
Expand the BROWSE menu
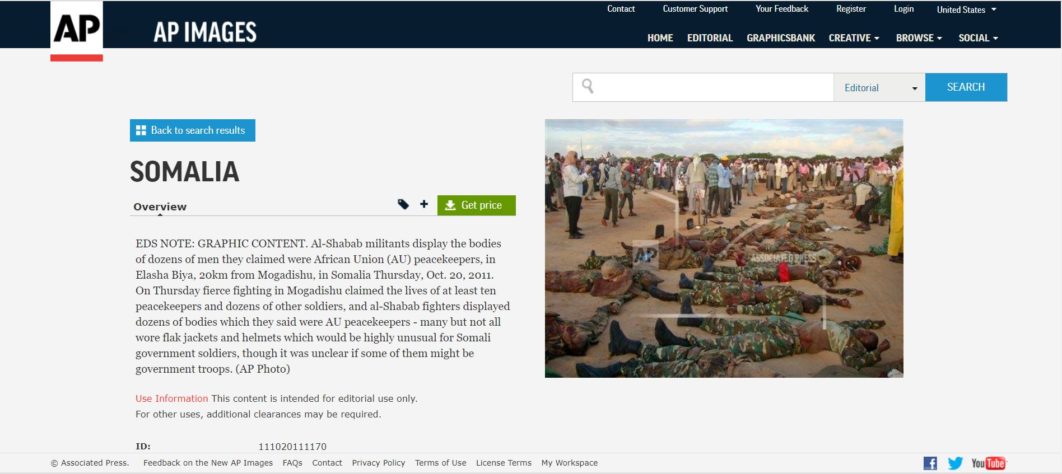click(x=918, y=38)
